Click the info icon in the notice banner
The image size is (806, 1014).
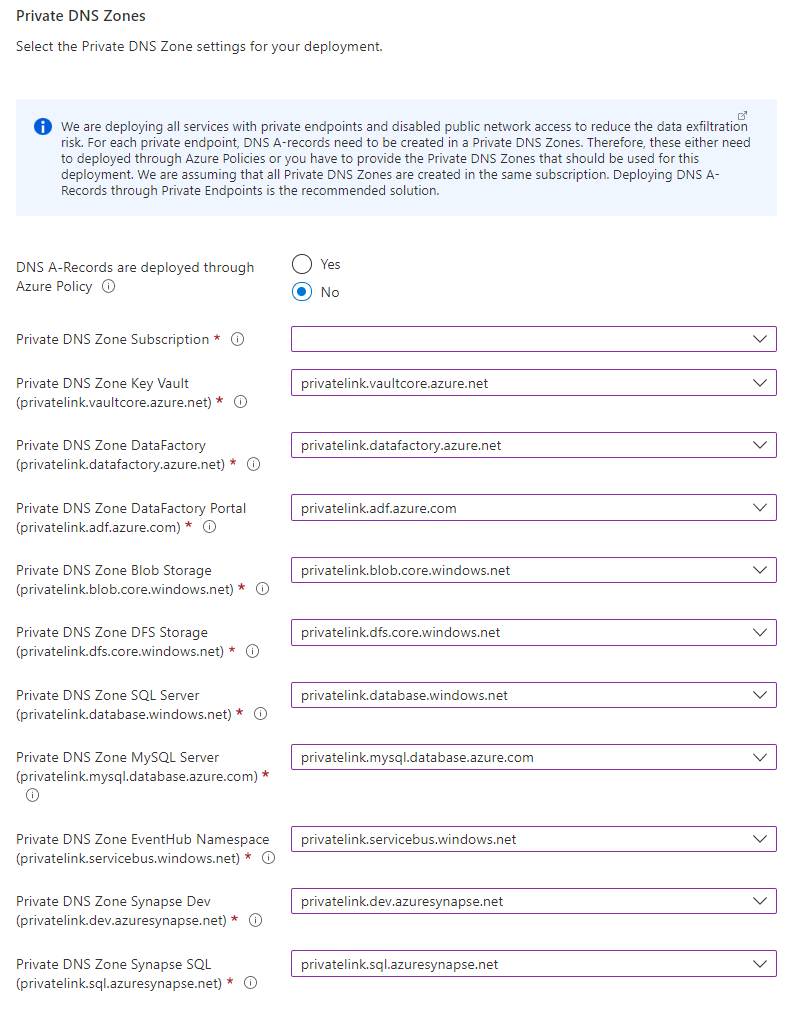(x=42, y=127)
